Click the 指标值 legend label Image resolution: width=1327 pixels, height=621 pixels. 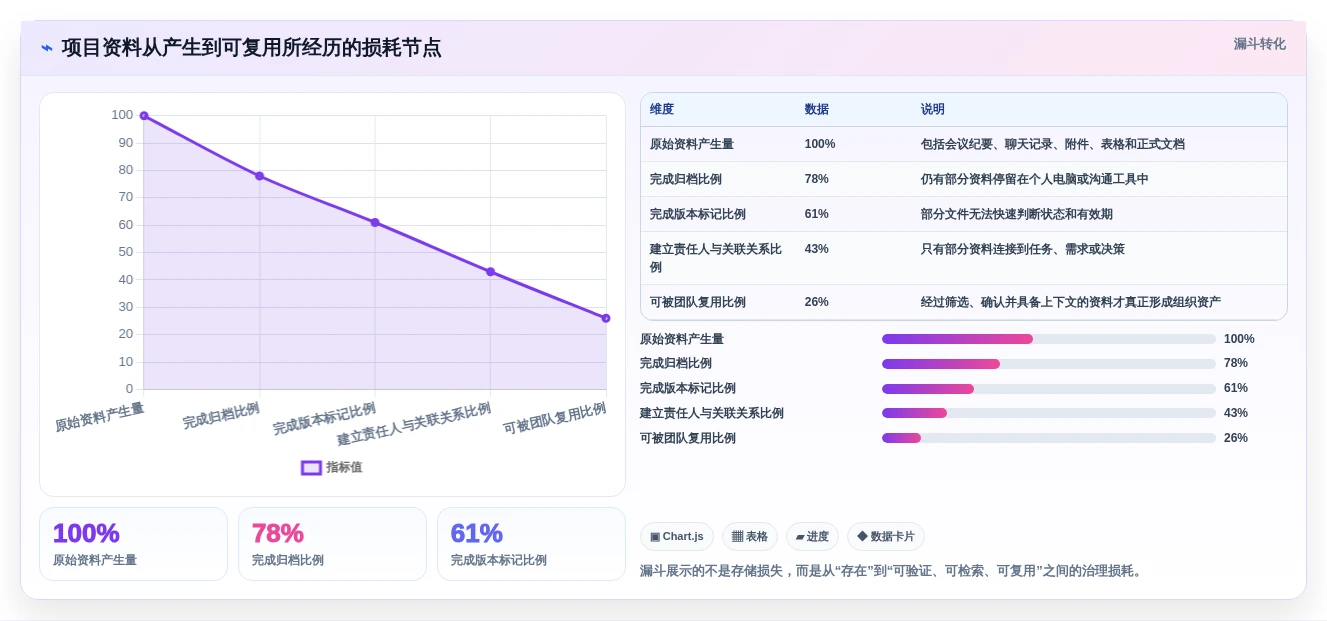[x=344, y=467]
